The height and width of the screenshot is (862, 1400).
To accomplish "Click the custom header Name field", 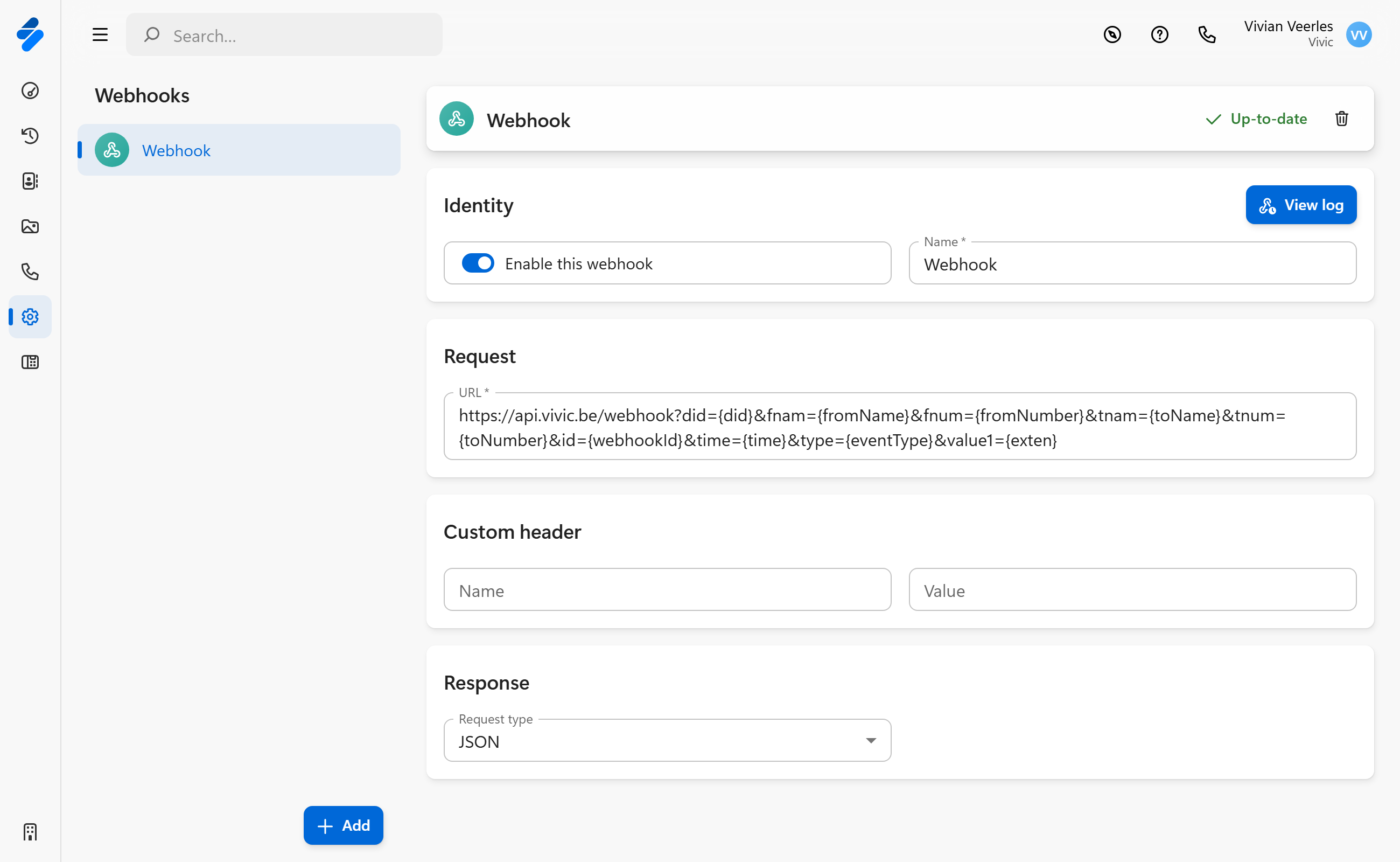I will click(x=667, y=590).
